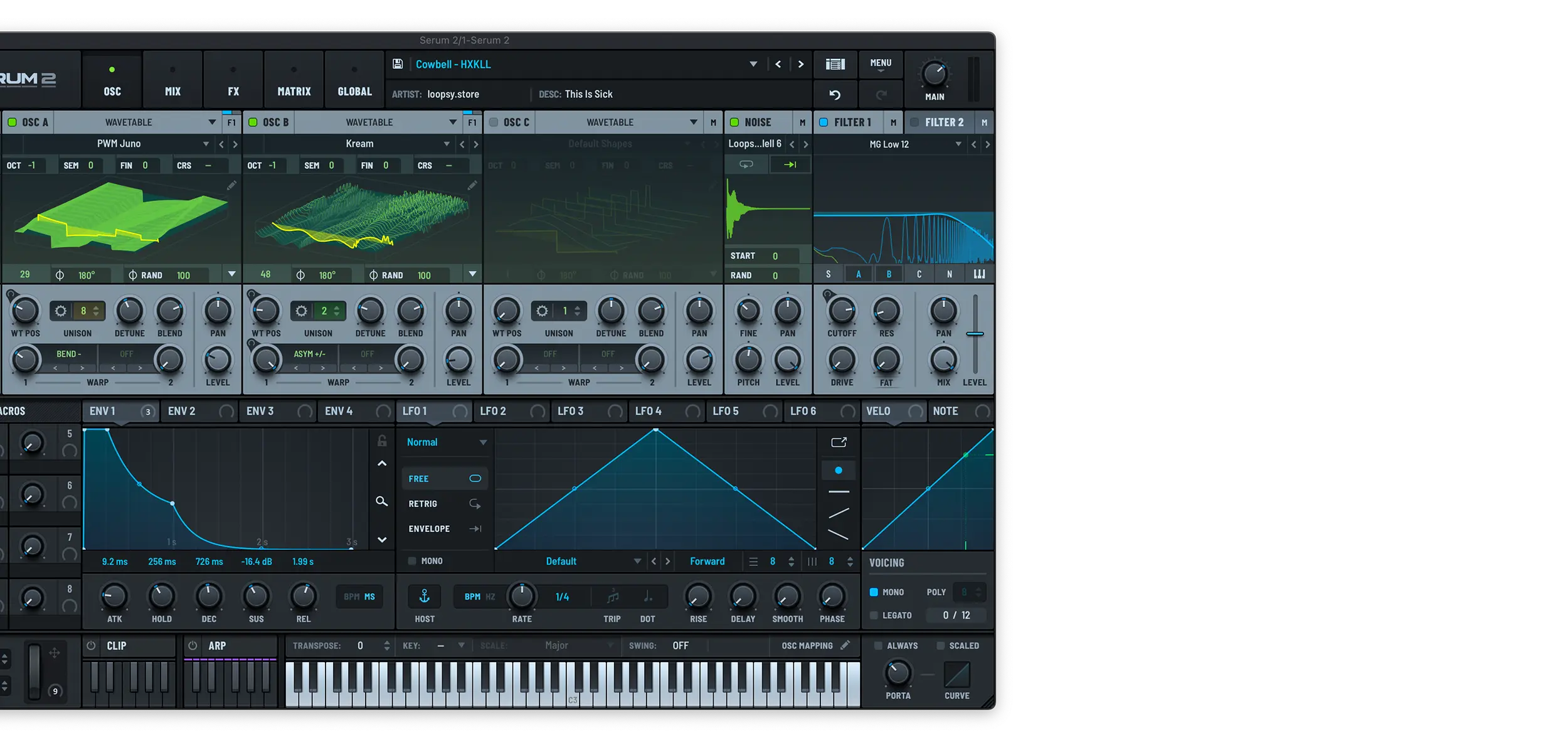Viewport: 1568px width, 753px height.
Task: Select LFO ENVELOPE trigger mode
Action: point(445,529)
